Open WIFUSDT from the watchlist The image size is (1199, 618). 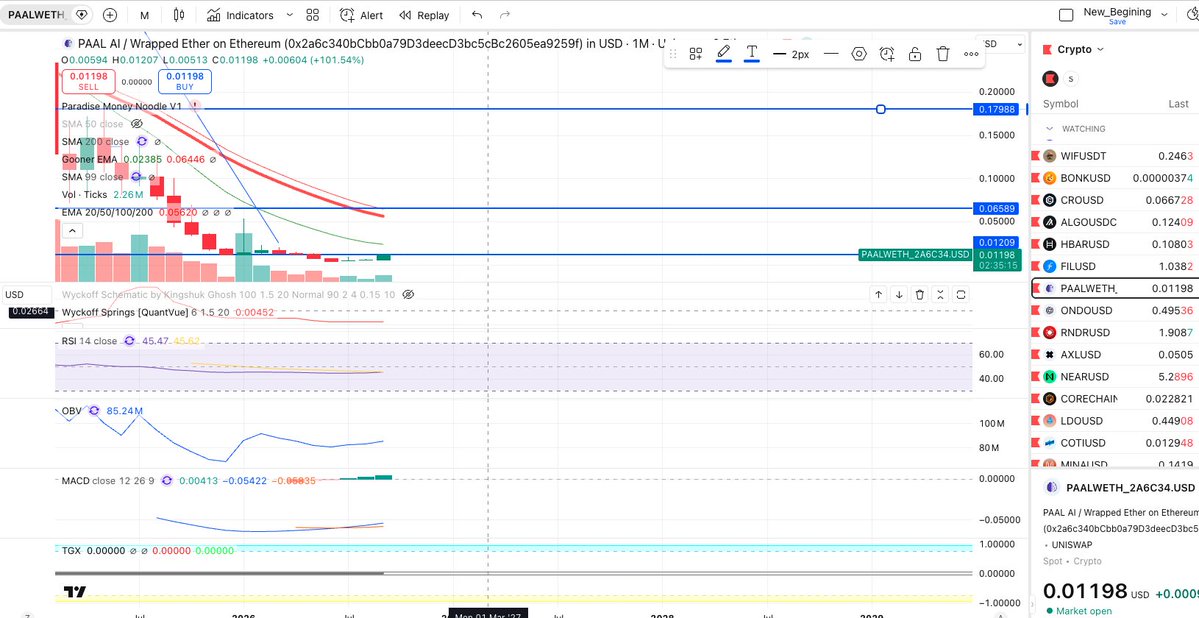(x=1114, y=156)
